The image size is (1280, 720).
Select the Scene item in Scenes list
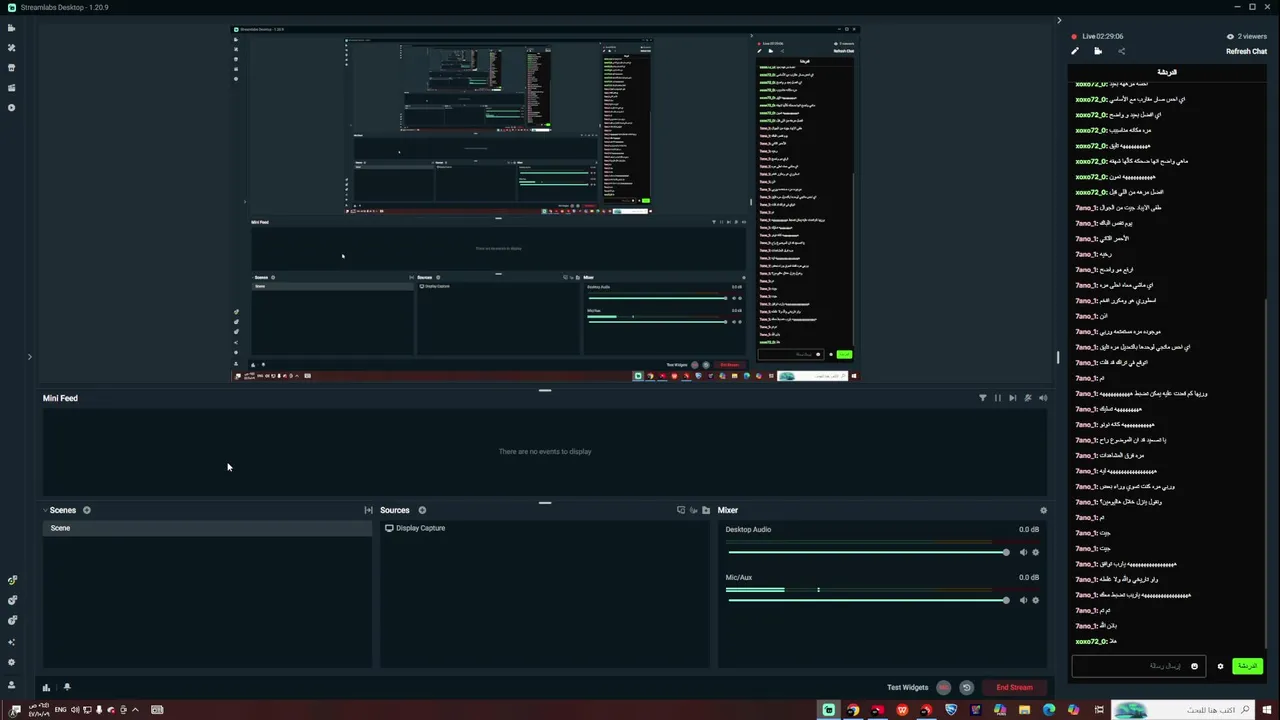(x=207, y=528)
